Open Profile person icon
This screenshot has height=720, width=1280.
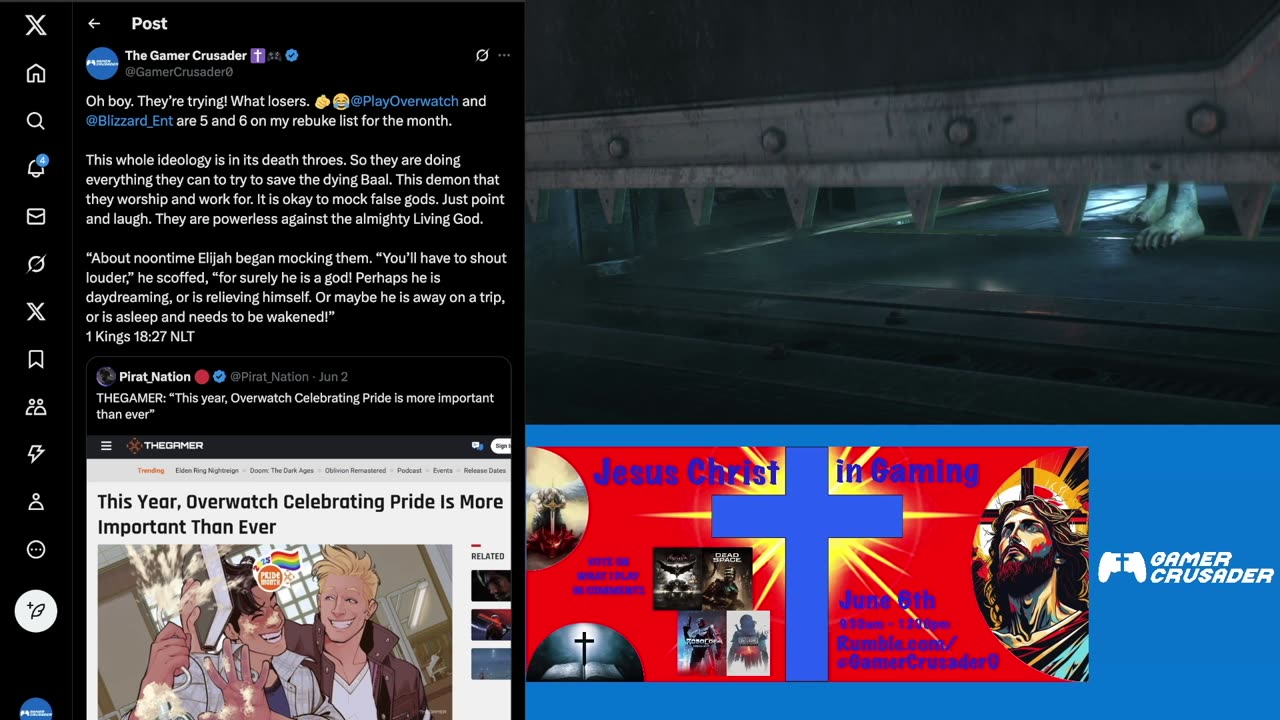(36, 502)
